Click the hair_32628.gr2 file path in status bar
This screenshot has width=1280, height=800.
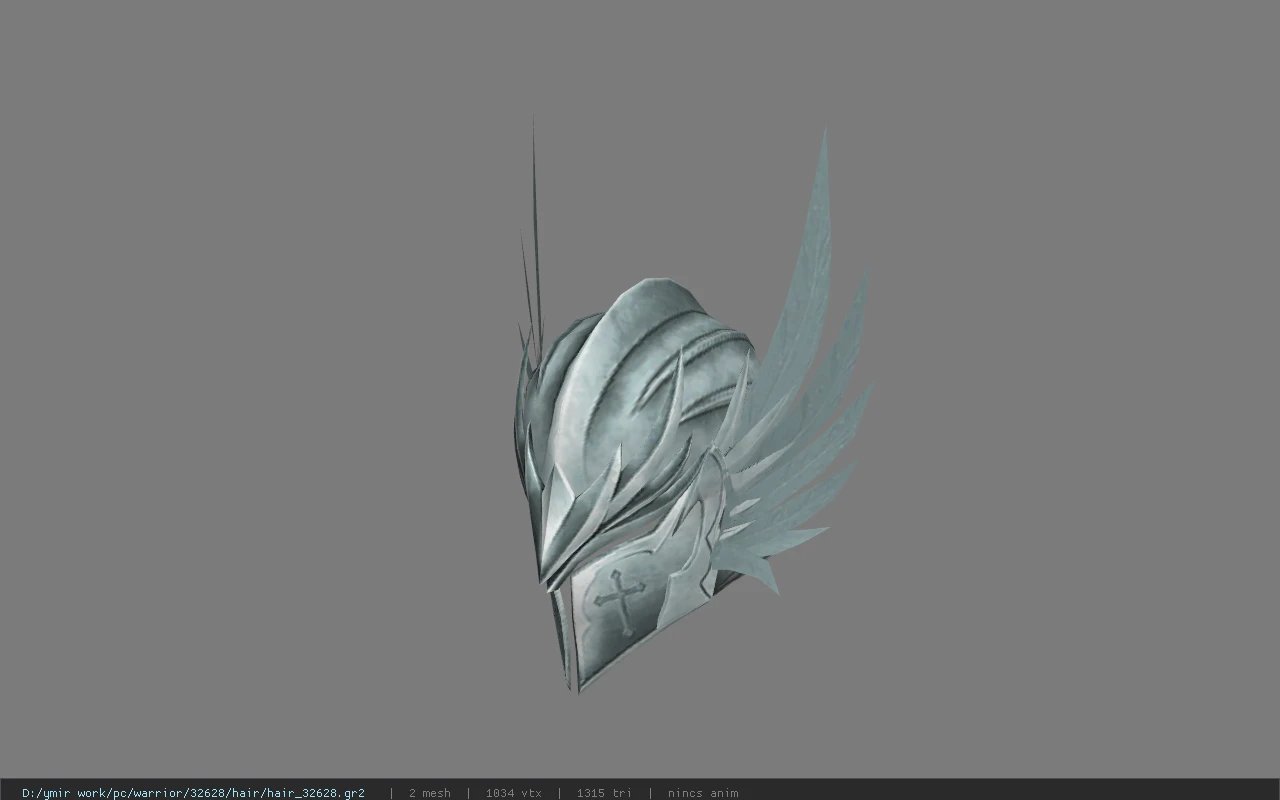tap(193, 793)
